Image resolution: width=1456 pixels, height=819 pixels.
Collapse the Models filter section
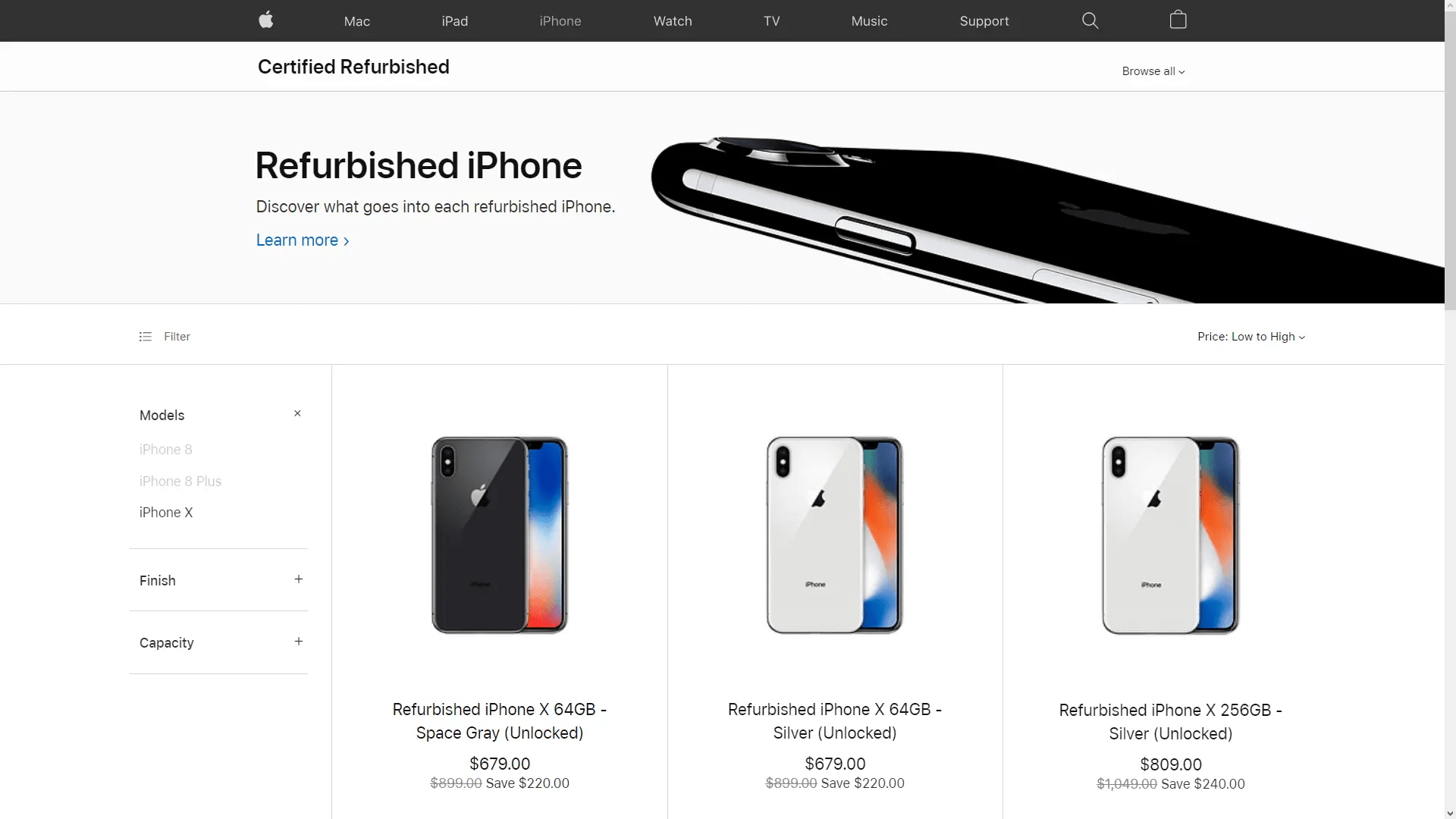297,413
